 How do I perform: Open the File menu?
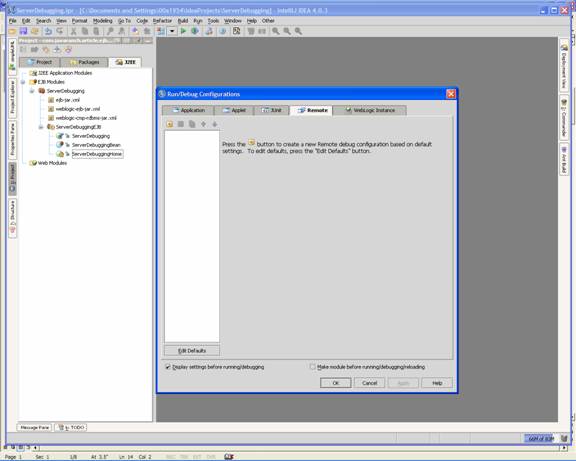click(12, 21)
